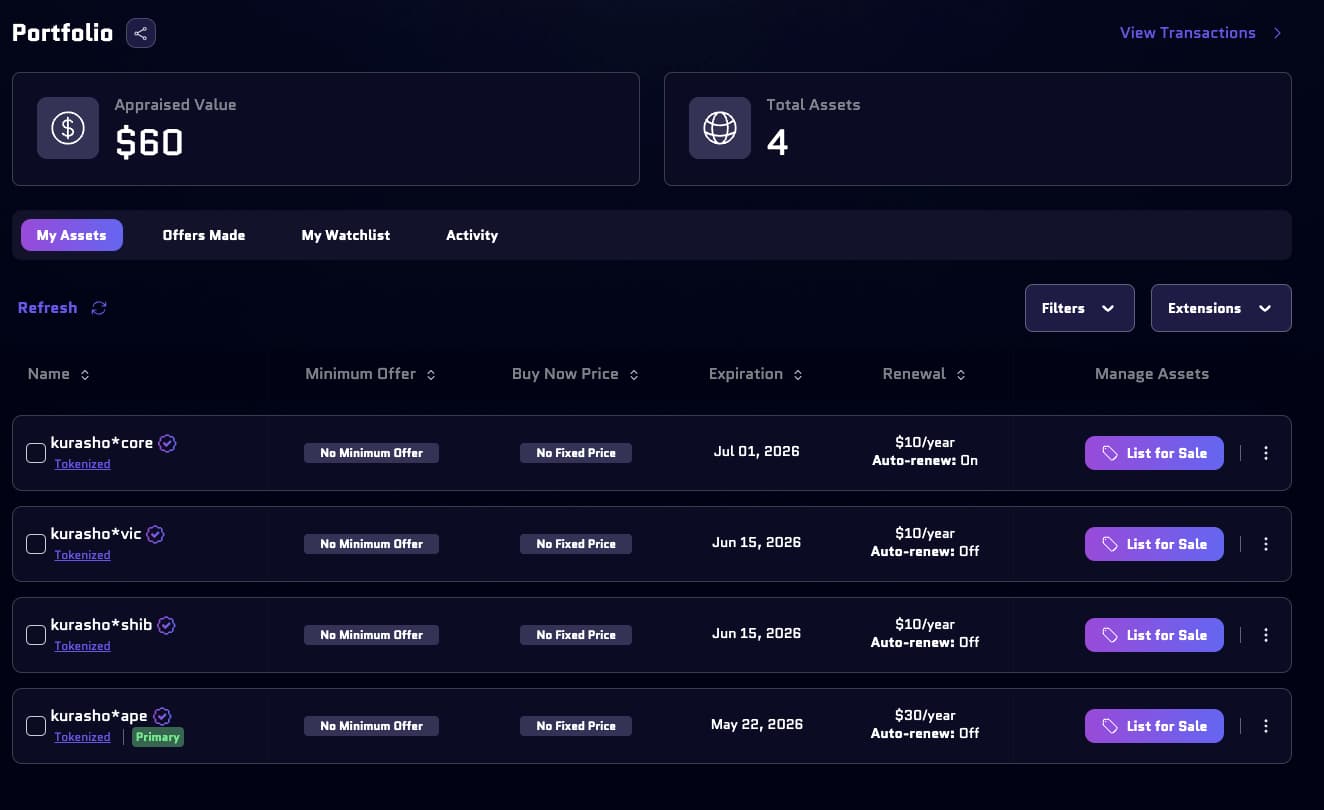Open the Extensions dropdown
This screenshot has height=810, width=1324.
(1220, 308)
